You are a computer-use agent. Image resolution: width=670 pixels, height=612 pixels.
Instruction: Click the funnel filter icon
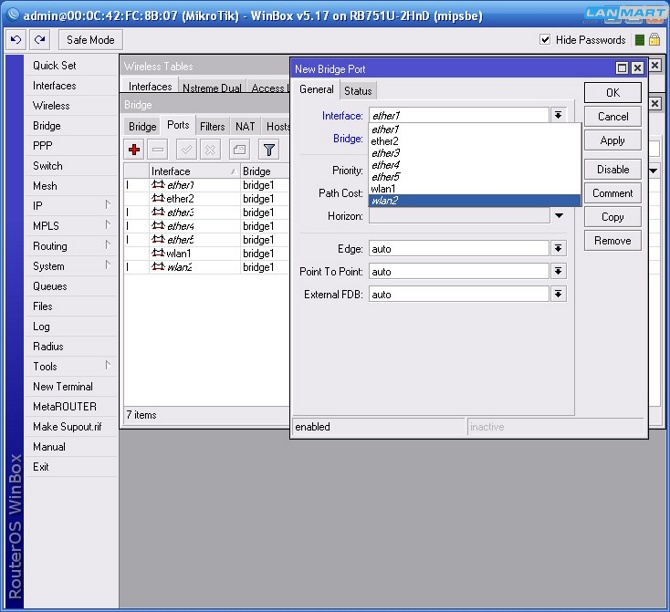(269, 150)
